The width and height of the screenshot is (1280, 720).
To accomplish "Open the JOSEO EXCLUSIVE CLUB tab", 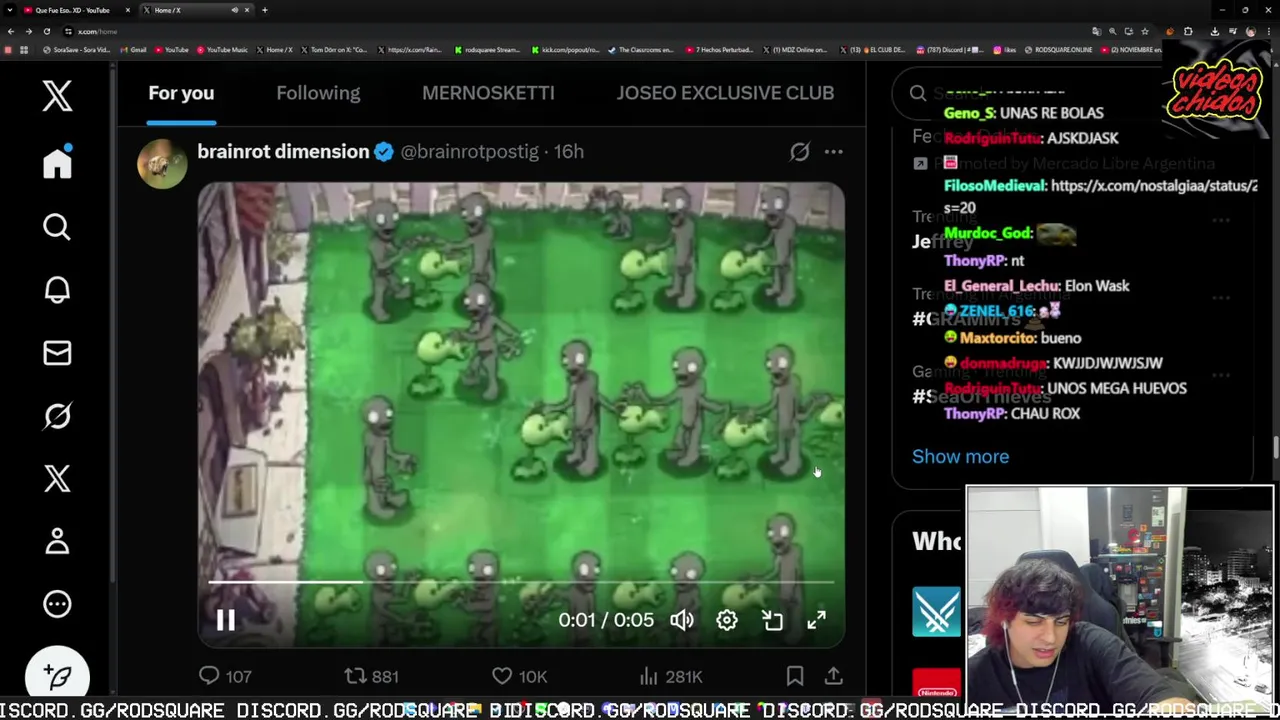I will 725,93.
